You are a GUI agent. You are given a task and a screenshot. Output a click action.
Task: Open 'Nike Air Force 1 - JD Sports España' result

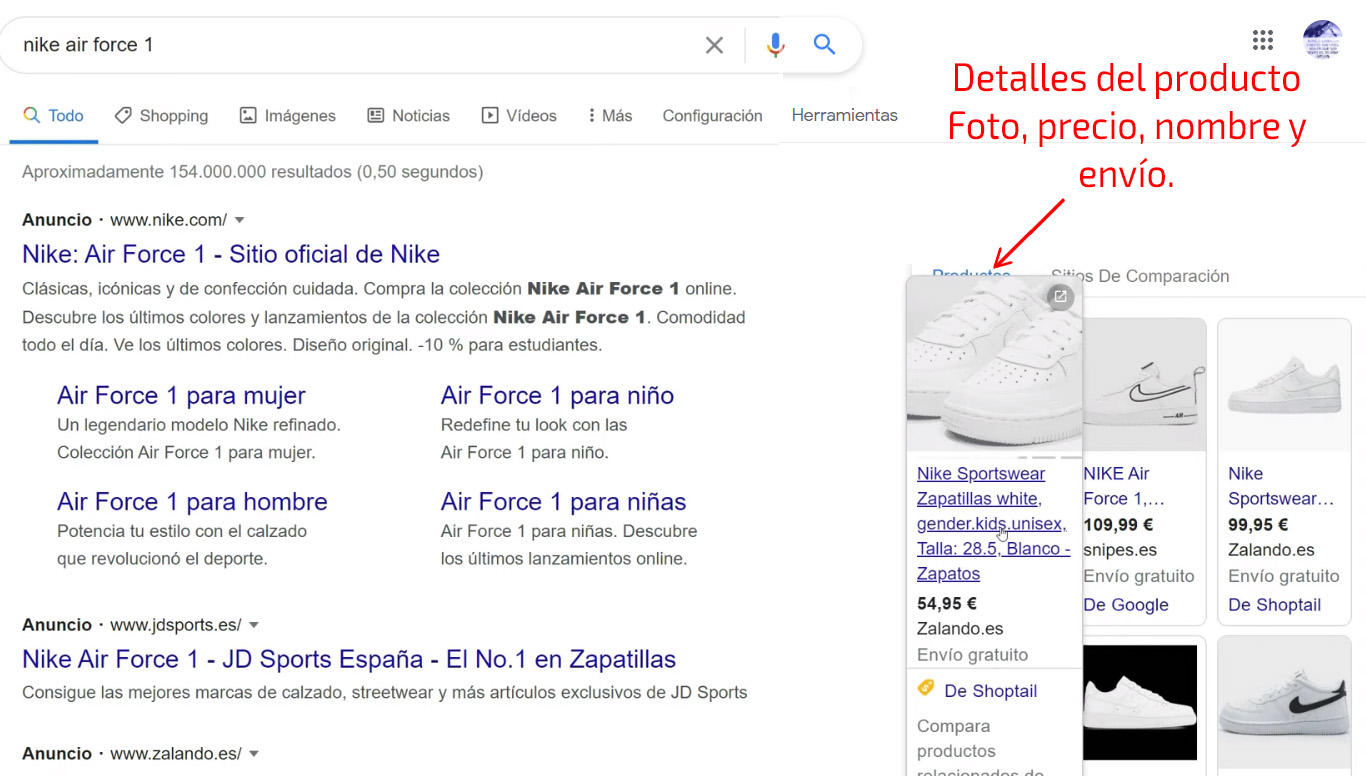349,659
